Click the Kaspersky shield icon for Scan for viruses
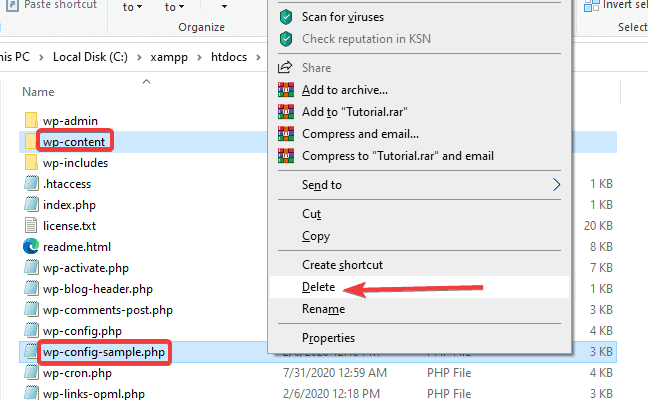 pos(286,17)
